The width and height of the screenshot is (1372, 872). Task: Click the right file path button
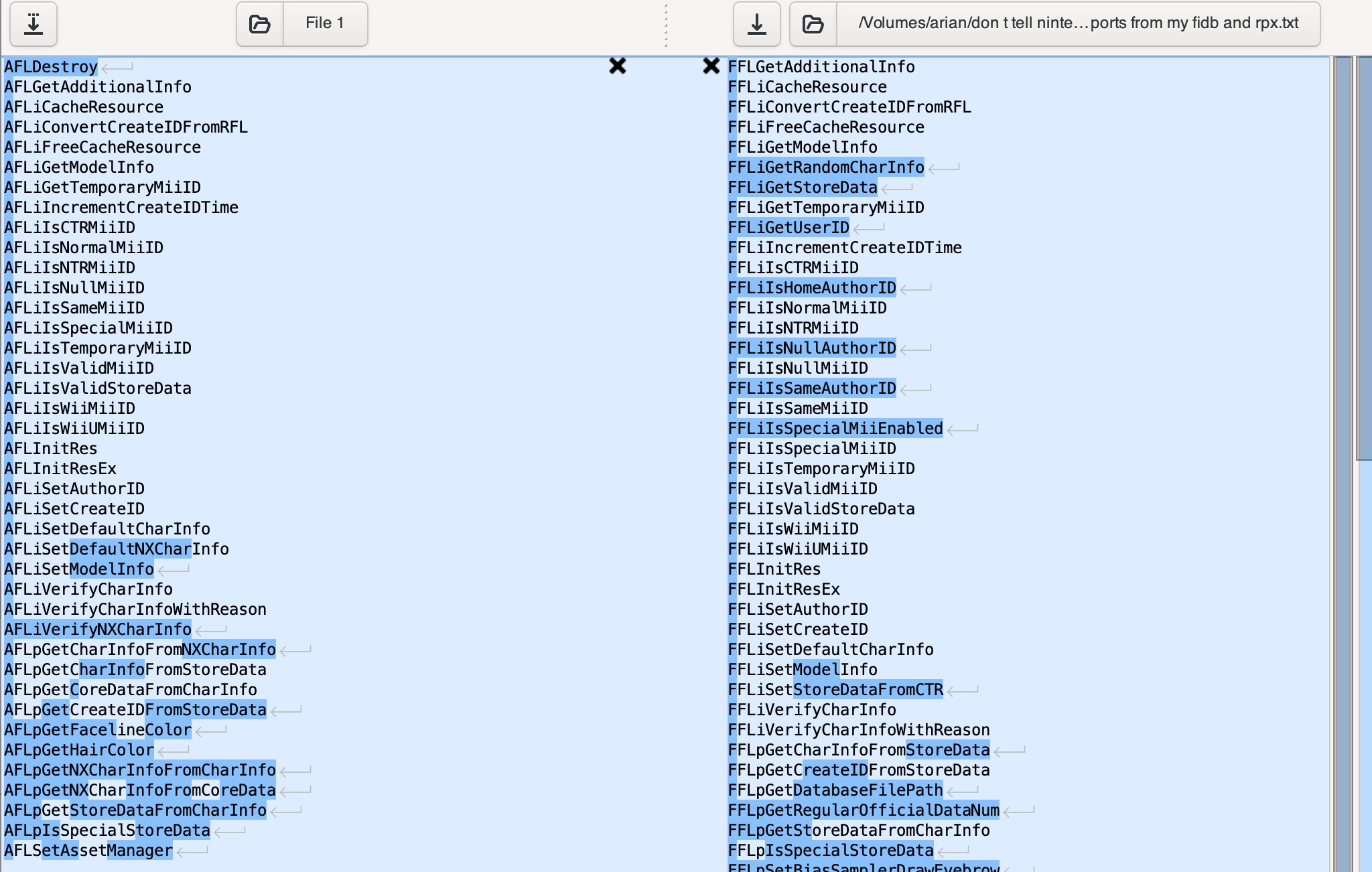coord(1078,24)
